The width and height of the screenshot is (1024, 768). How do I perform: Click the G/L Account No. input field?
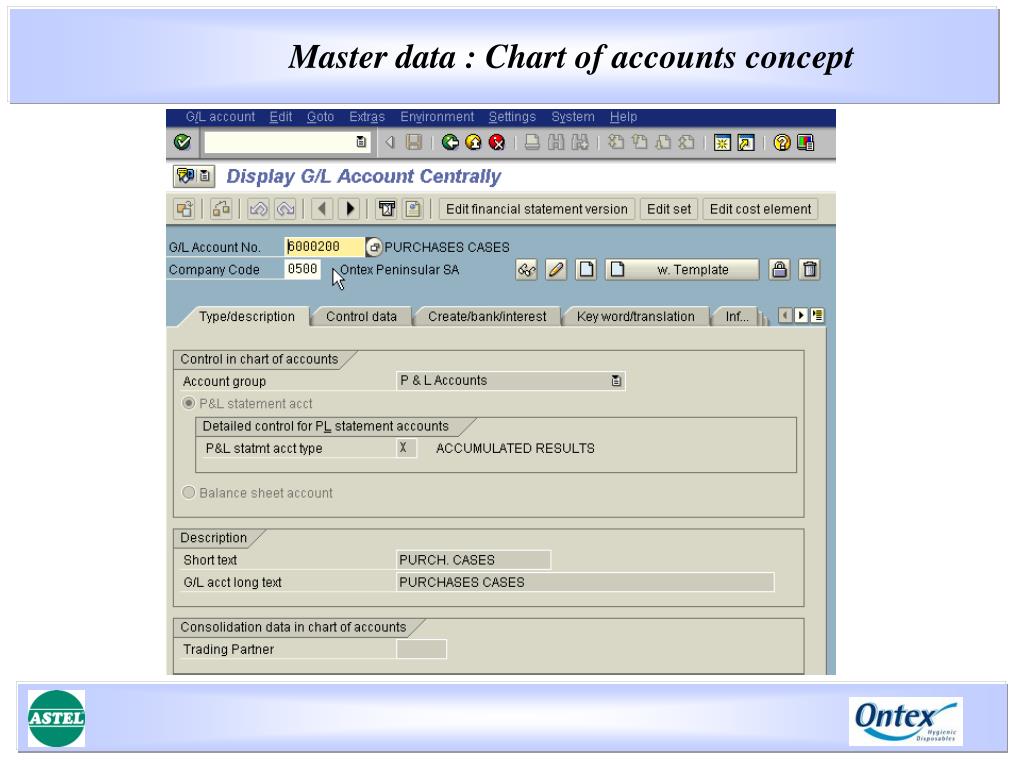324,247
